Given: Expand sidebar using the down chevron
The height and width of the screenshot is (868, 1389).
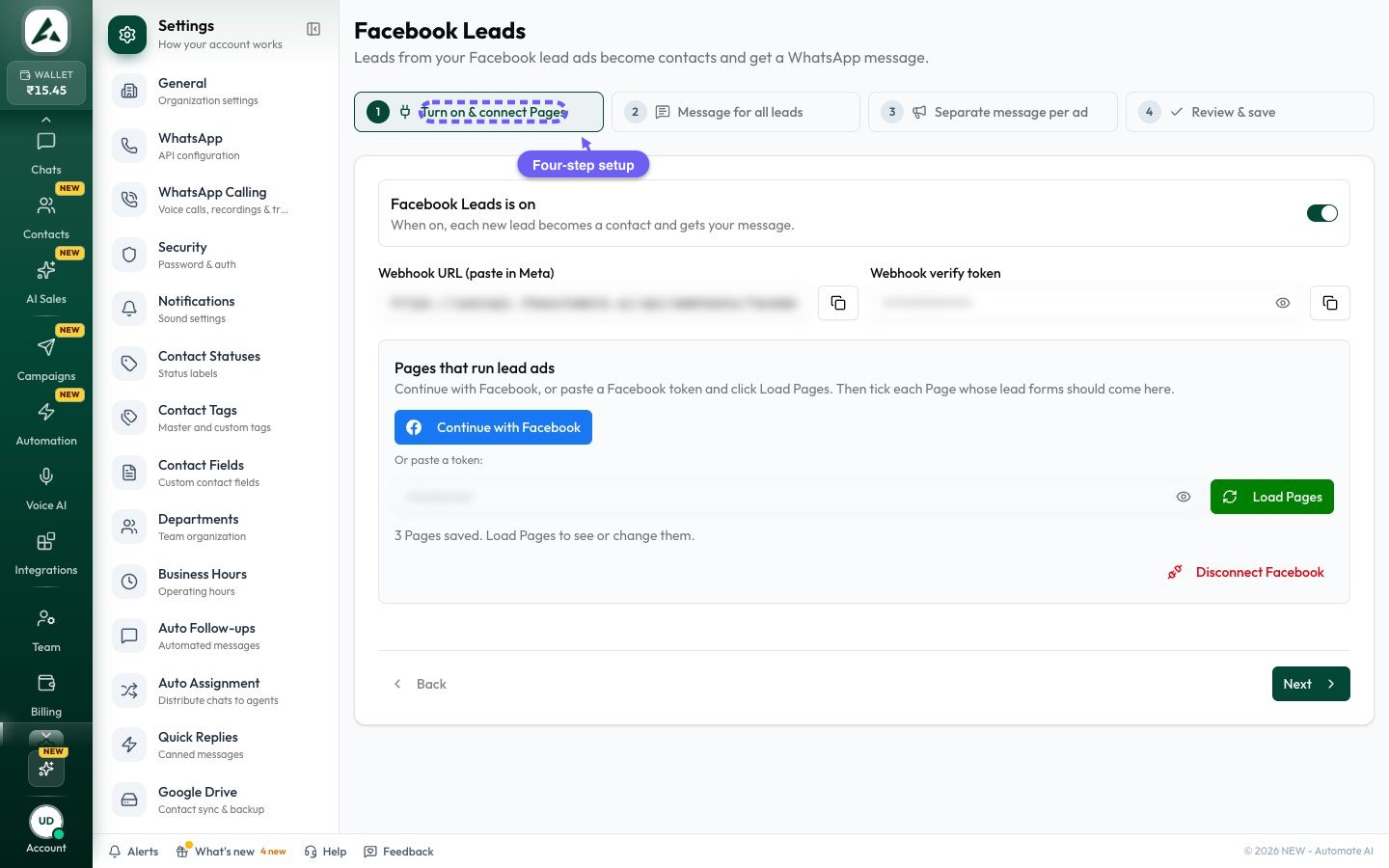Looking at the screenshot, I should point(45,736).
